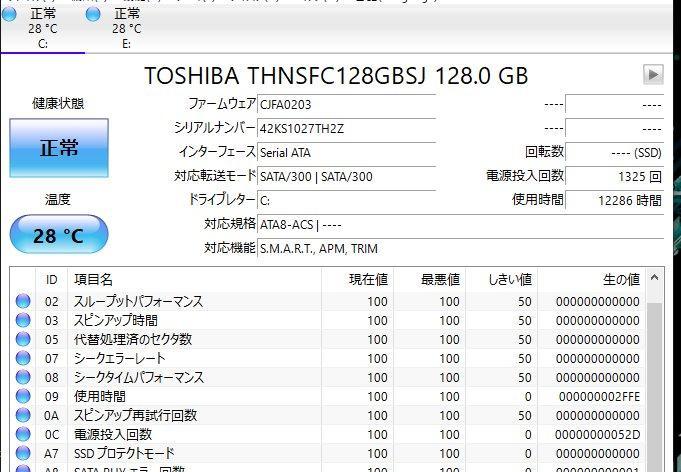
Task: Select the 代替処理済のセクタ数 row name
Action: tap(132, 340)
